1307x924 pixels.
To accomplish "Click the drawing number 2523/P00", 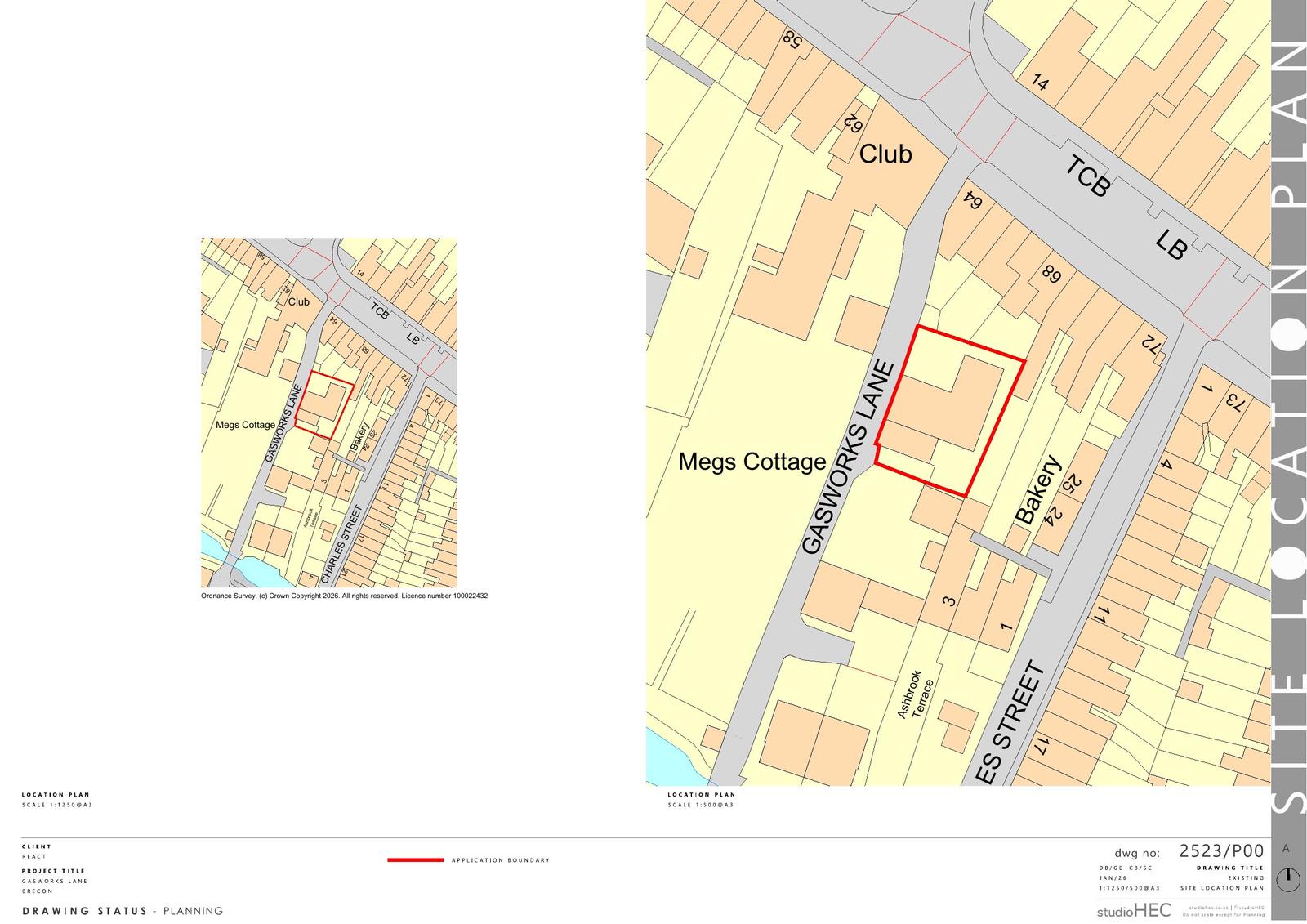I will click(x=1220, y=850).
